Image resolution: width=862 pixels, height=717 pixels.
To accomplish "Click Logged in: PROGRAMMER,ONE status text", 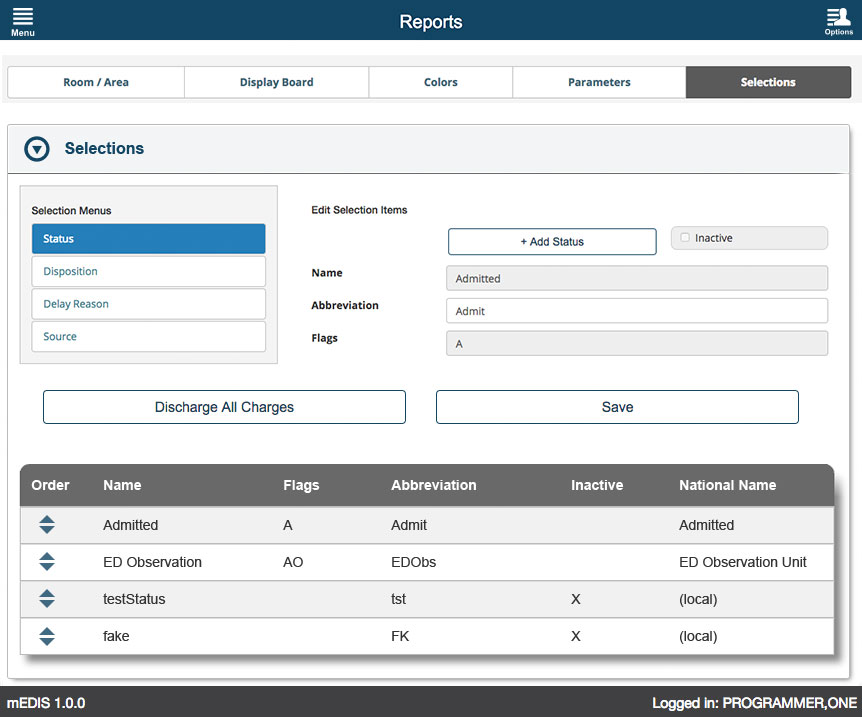I will pyautogui.click(x=754, y=703).
